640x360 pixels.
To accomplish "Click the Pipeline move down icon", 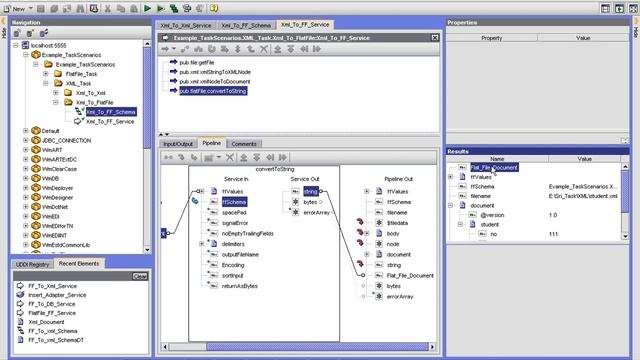I will (257, 158).
